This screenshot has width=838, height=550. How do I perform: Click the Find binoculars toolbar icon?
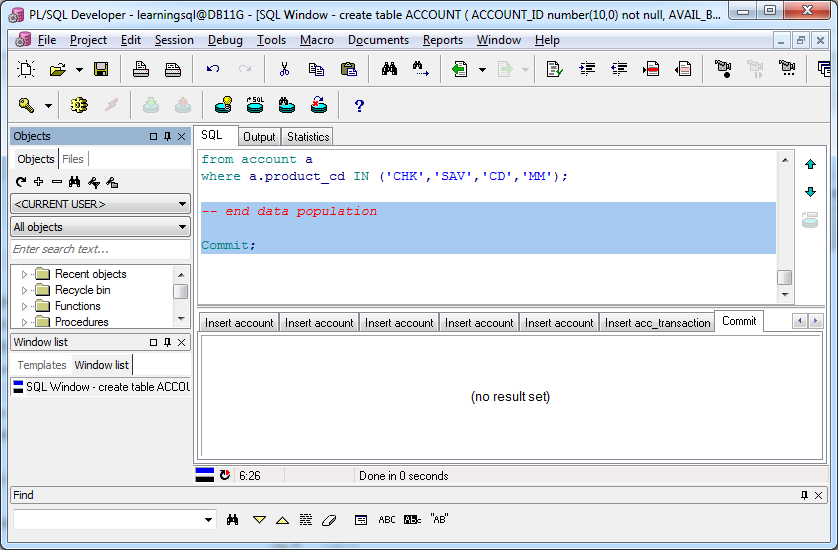click(389, 68)
